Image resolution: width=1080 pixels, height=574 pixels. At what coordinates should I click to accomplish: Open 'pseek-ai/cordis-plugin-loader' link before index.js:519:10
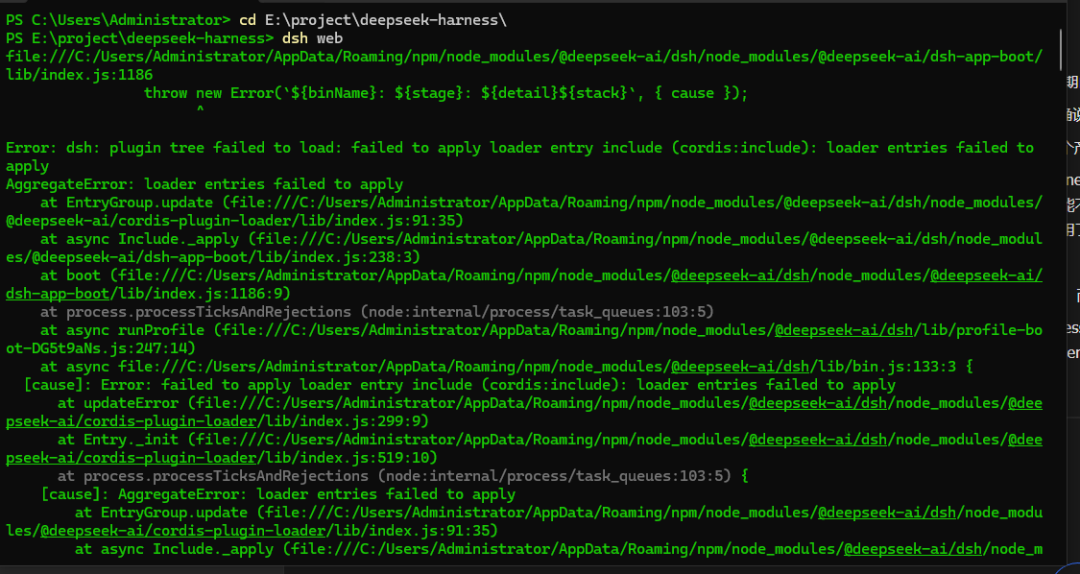pyautogui.click(x=131, y=458)
